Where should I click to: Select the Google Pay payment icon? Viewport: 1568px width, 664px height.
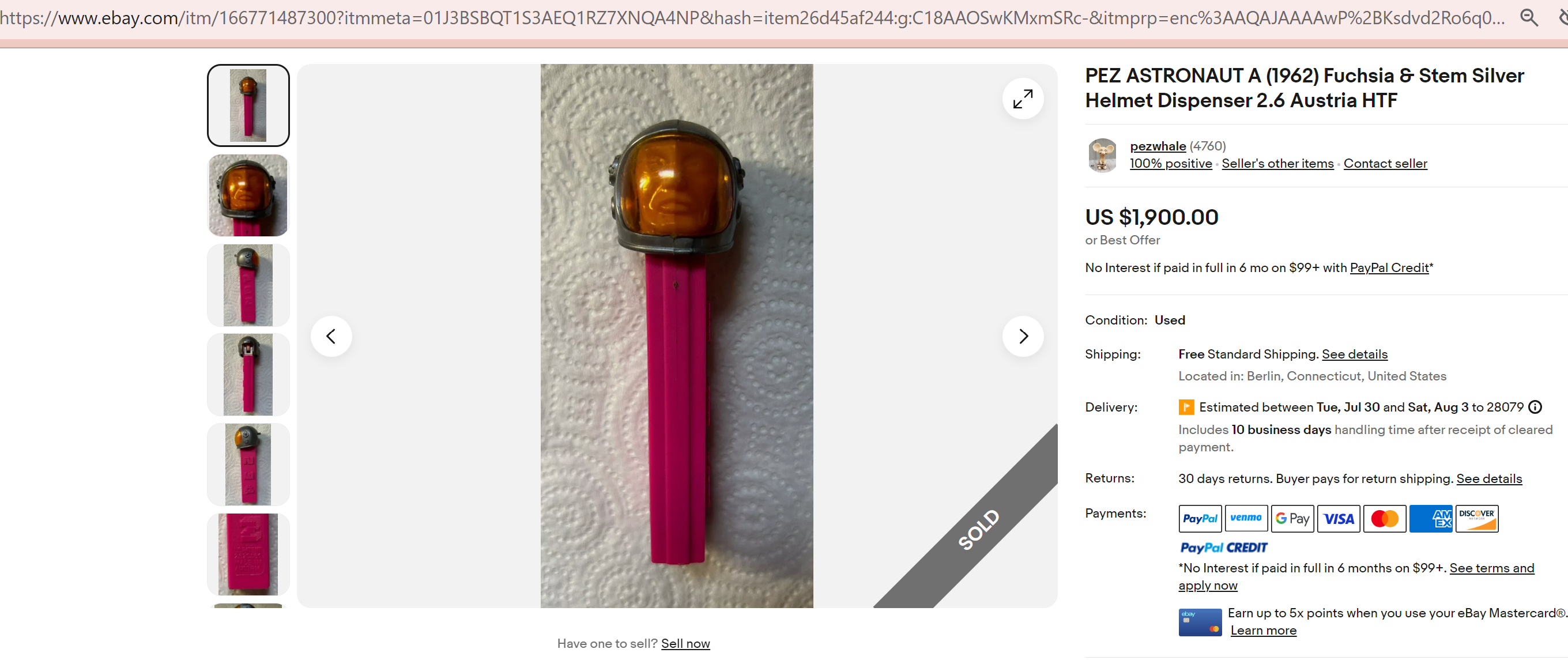coord(1292,519)
